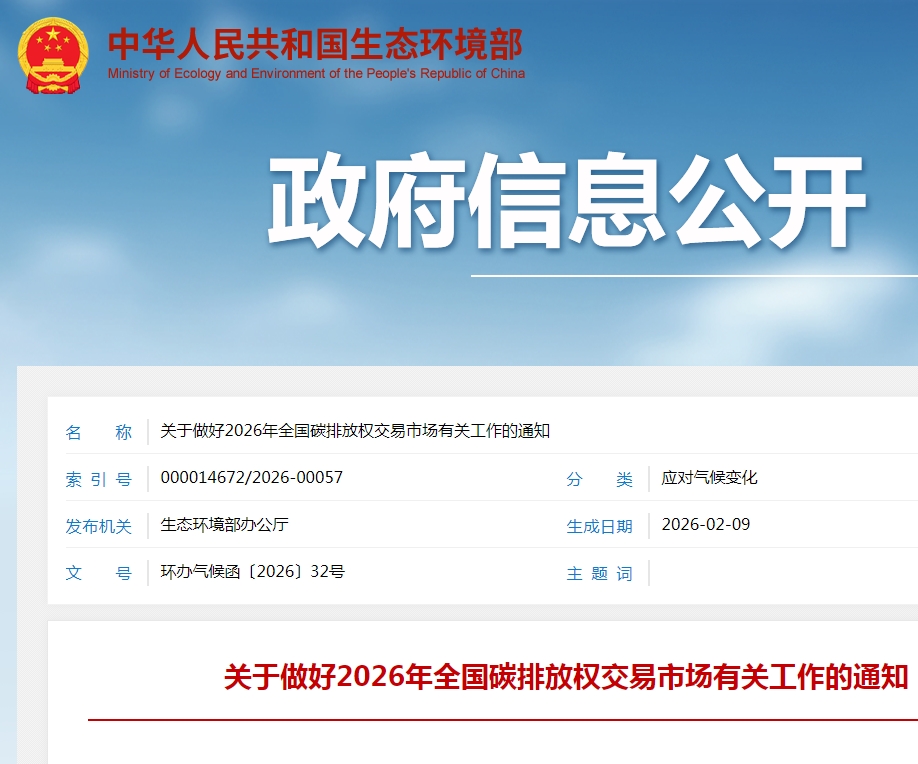Select the date 2026-02-09
Image resolution: width=918 pixels, height=764 pixels.
[x=705, y=525]
